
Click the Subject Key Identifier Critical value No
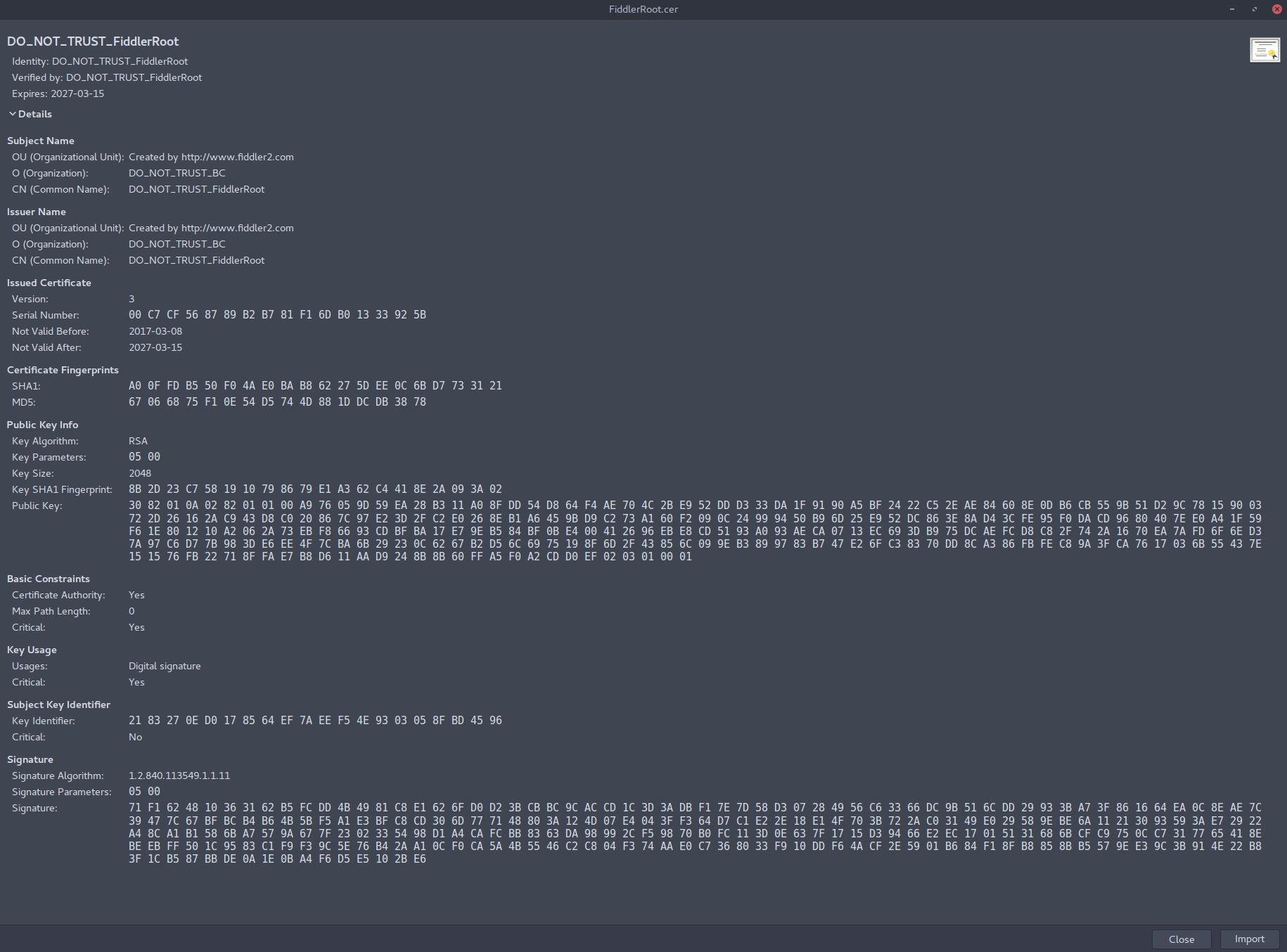coord(135,737)
